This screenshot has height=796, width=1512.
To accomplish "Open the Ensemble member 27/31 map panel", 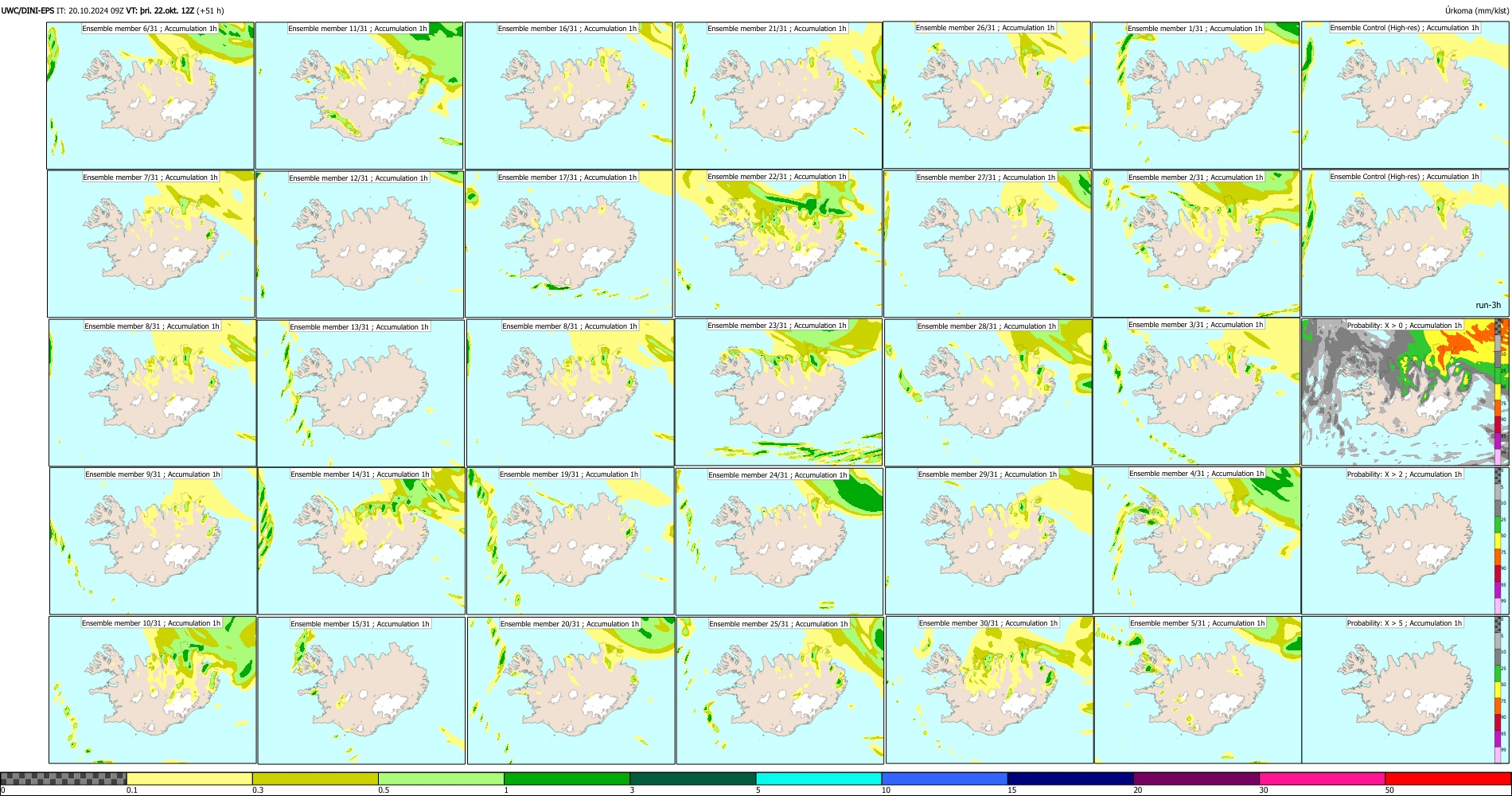I will point(988,244).
